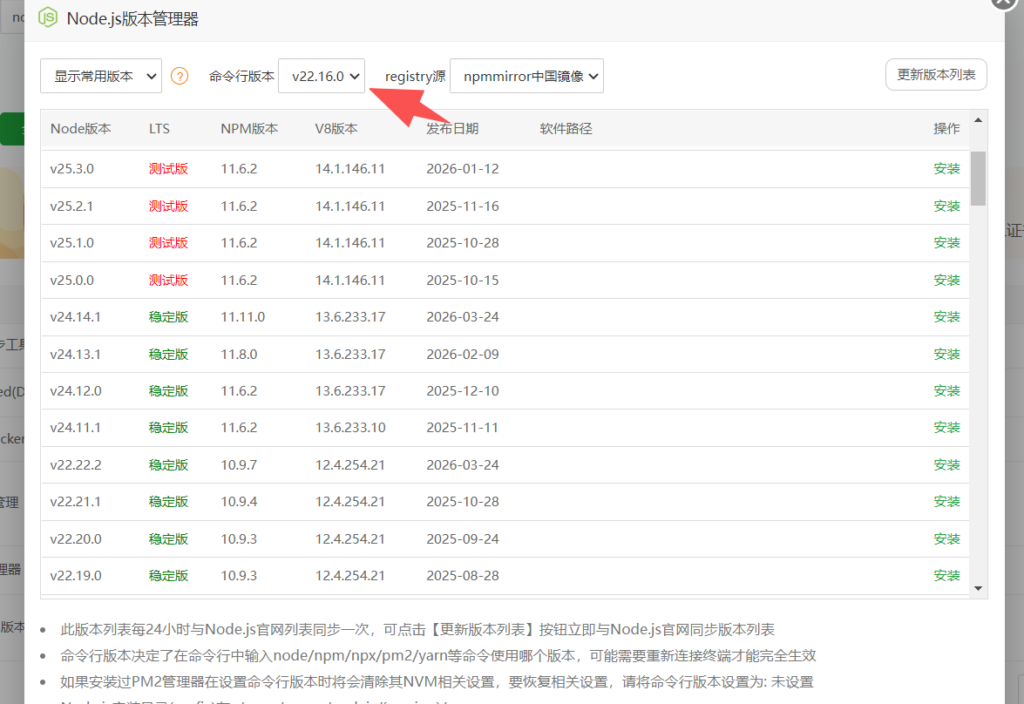
Task: Click the 测试版 label on v25.2.1 row
Action: click(170, 205)
